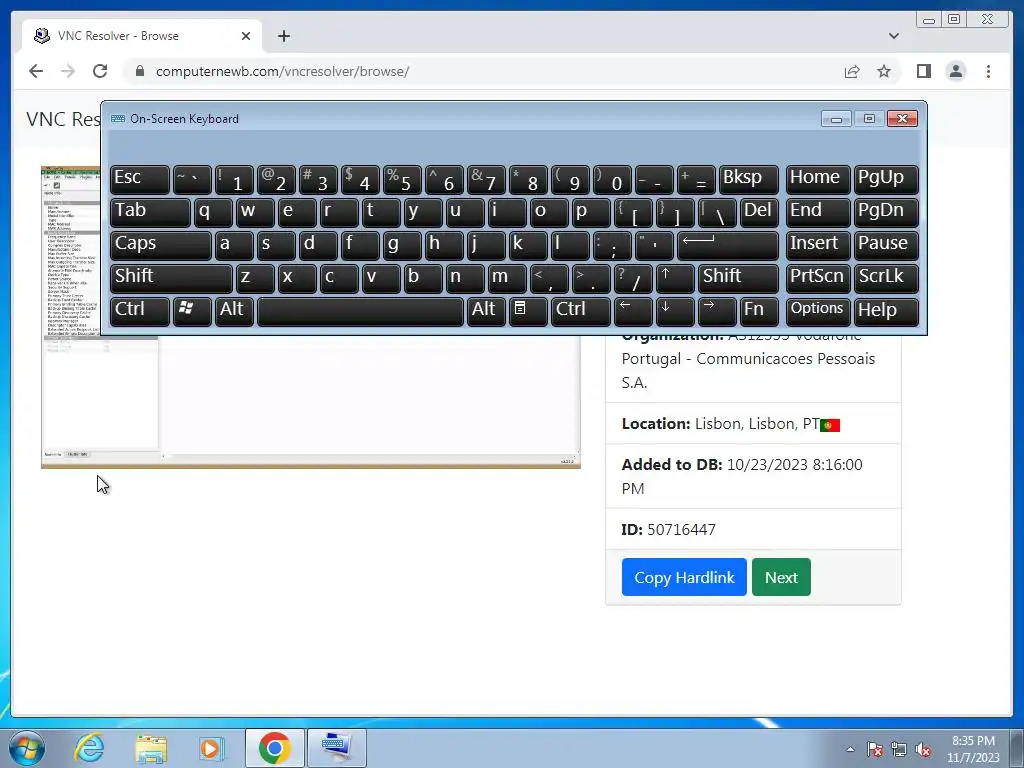The height and width of the screenshot is (768, 1024).
Task: Click the Home key
Action: [818, 179]
